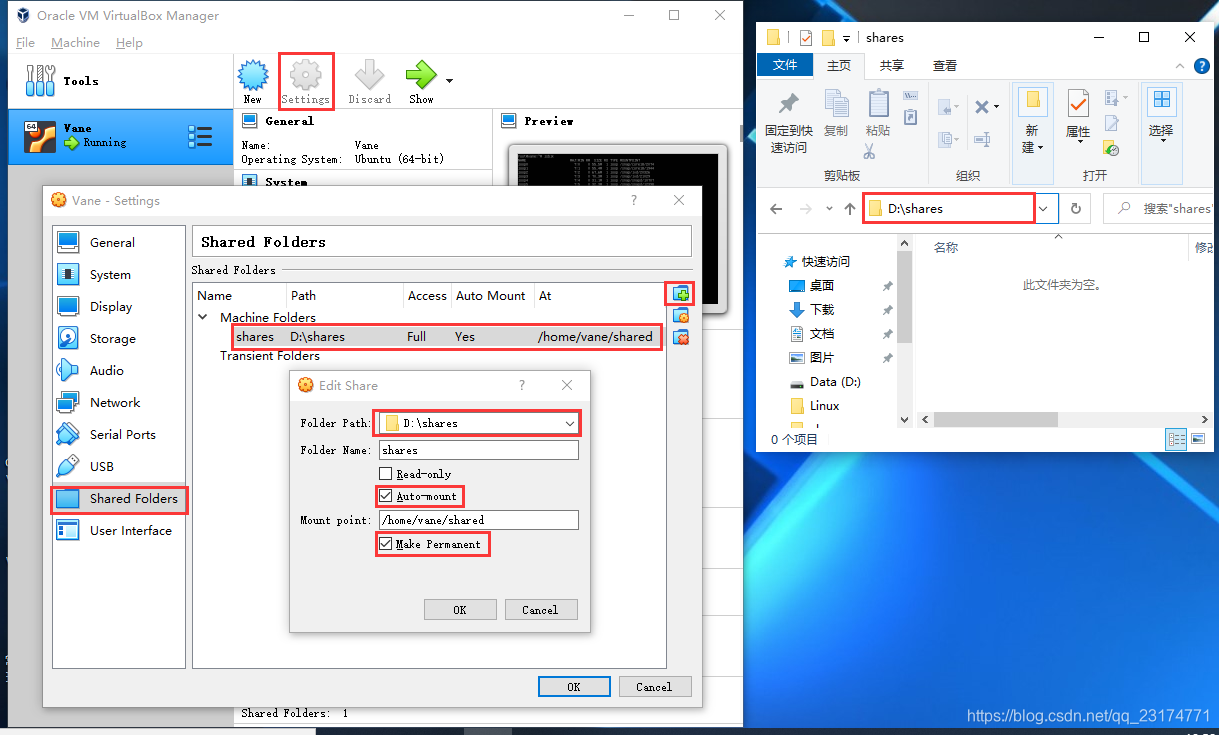Click the scissors Cut icon in Explorer
The height and width of the screenshot is (735, 1219).
coord(869,152)
